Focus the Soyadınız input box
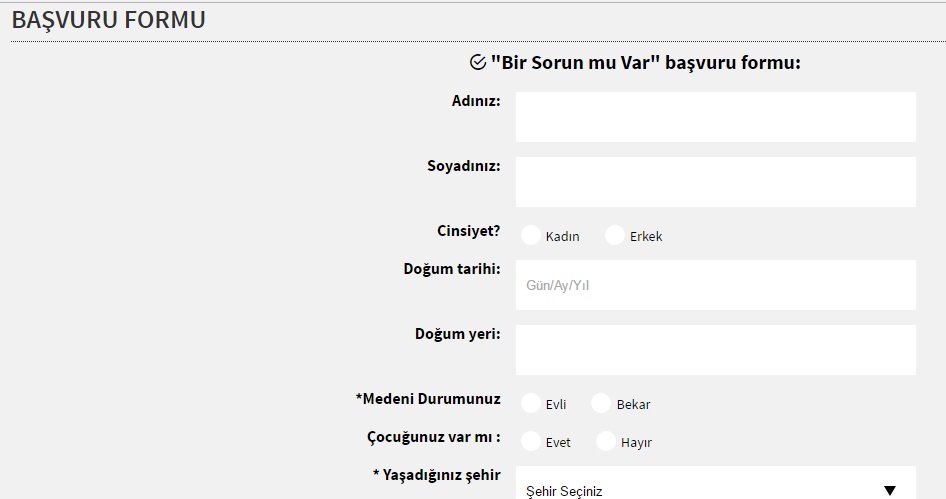The image size is (946, 499). tap(716, 182)
